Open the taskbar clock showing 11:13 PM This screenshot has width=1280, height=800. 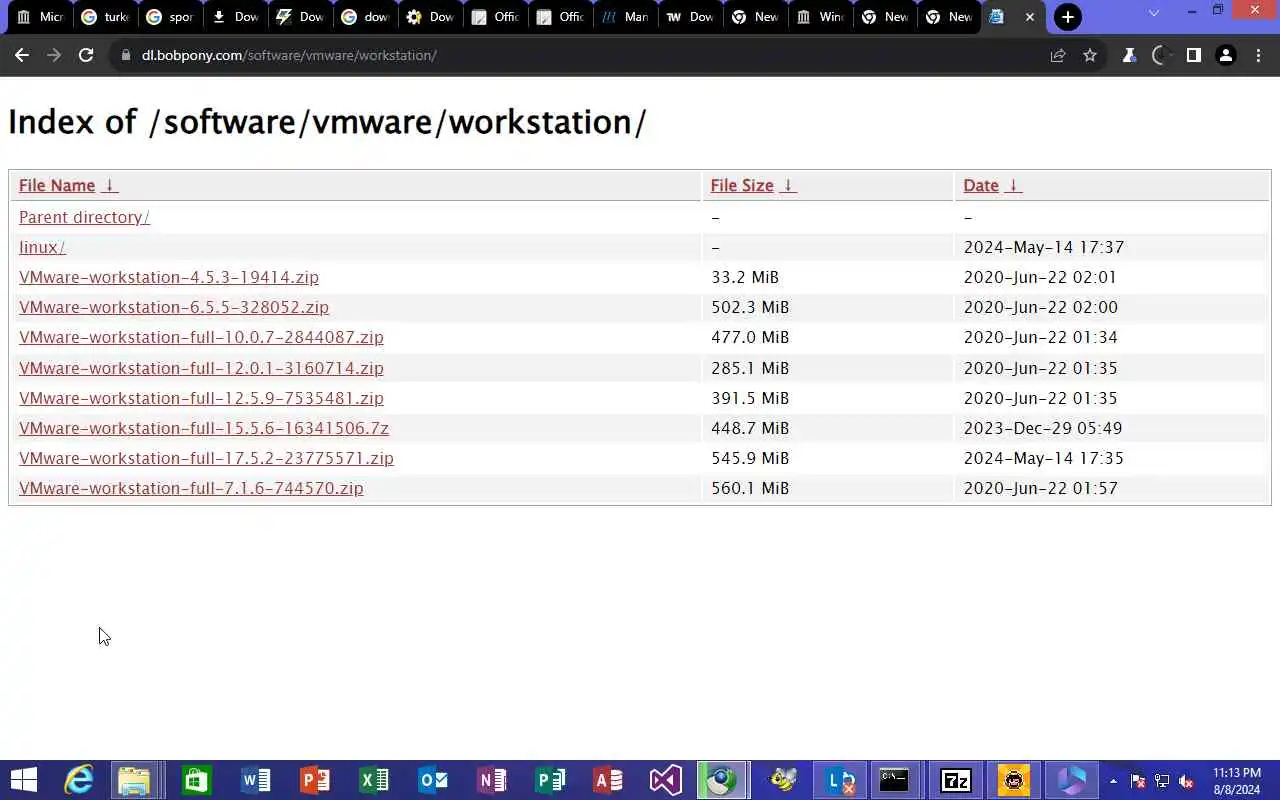pos(1237,781)
